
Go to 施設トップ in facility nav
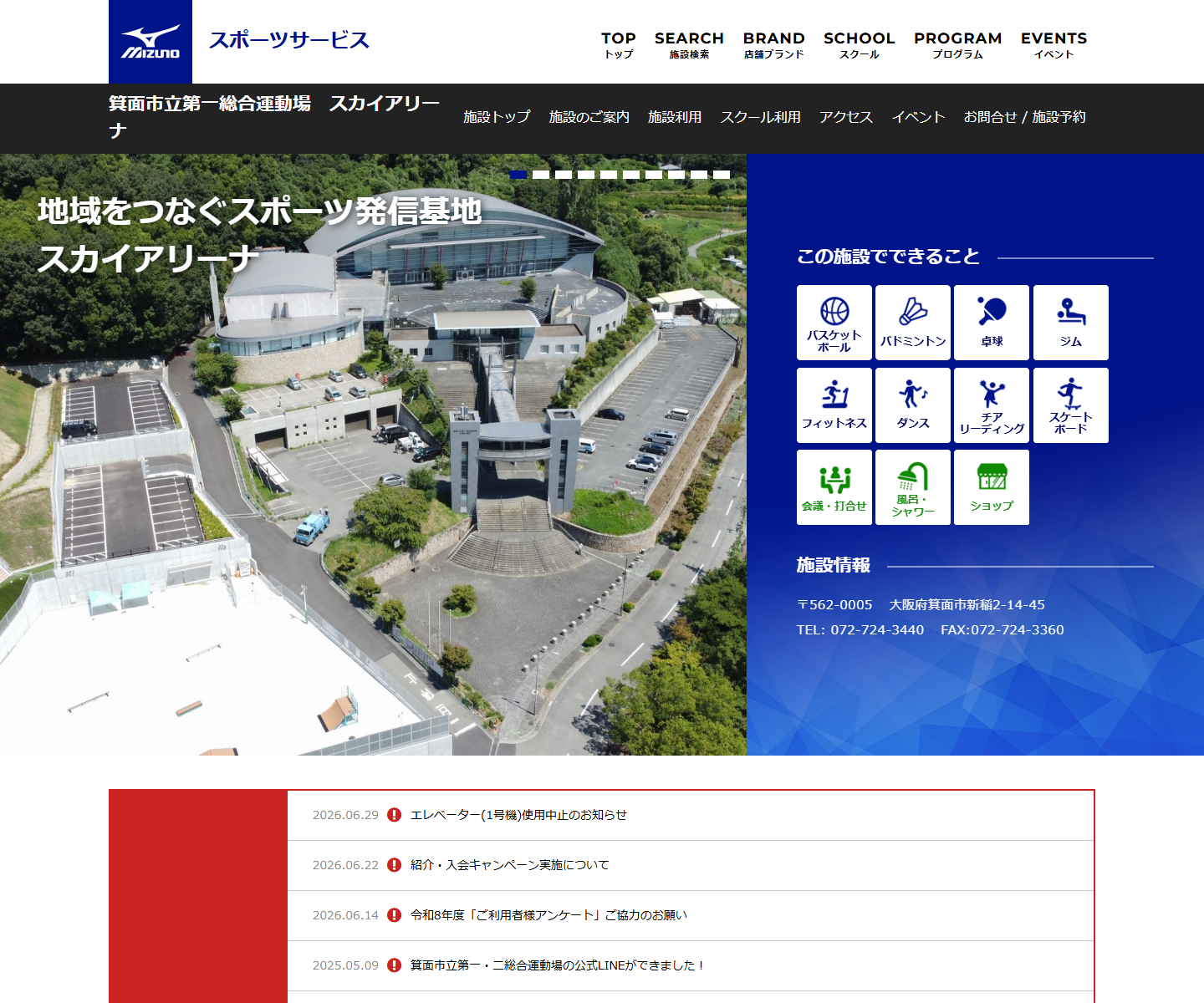pyautogui.click(x=497, y=117)
